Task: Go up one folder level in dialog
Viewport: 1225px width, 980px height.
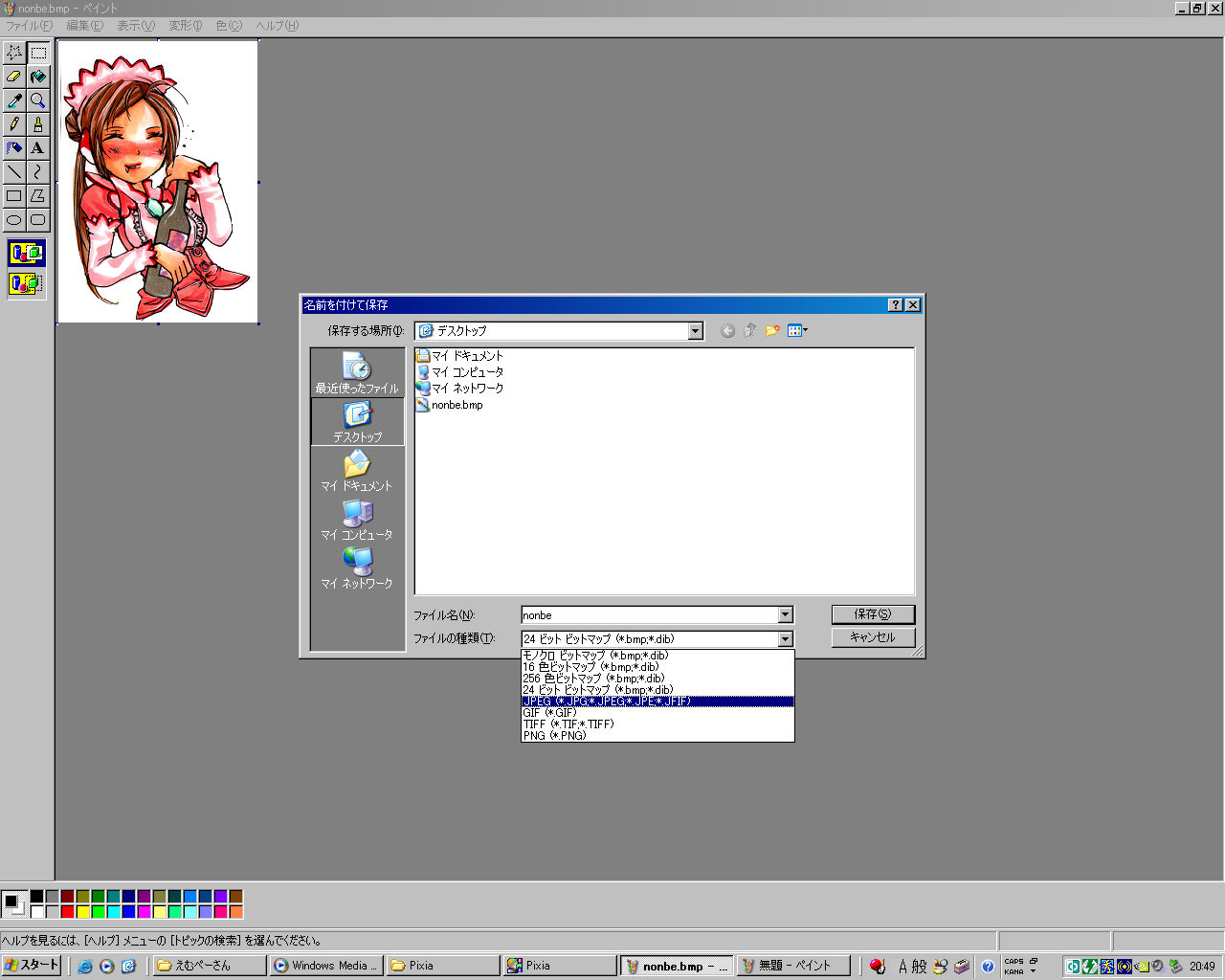Action: click(x=749, y=331)
